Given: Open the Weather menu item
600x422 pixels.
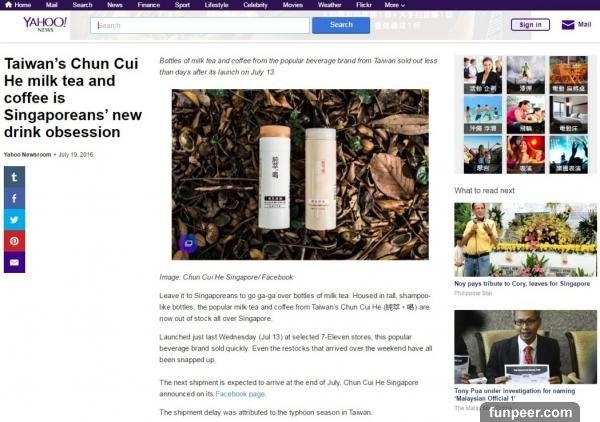Looking at the screenshot, I should (x=329, y=5).
